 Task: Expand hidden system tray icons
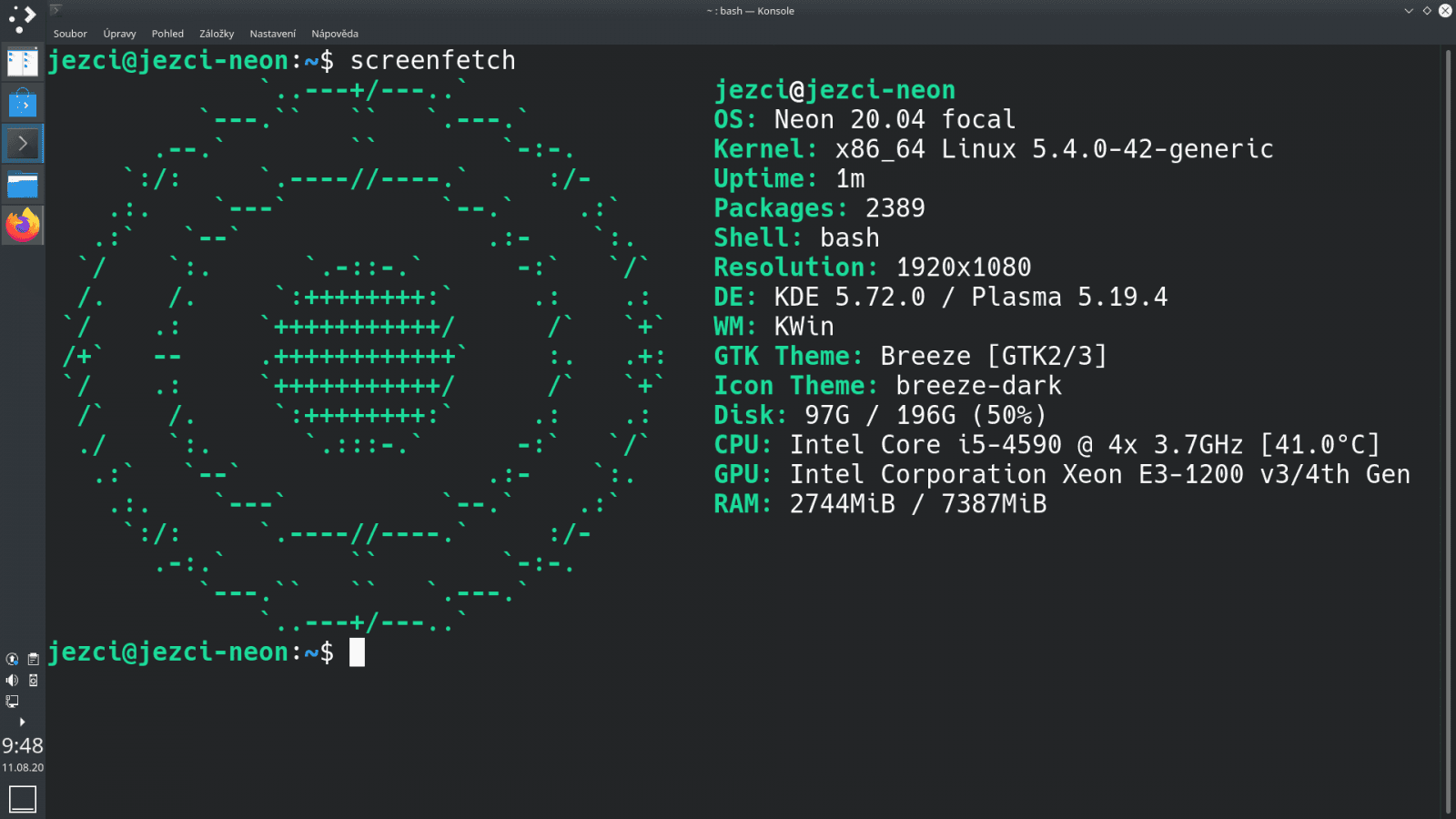[x=22, y=722]
